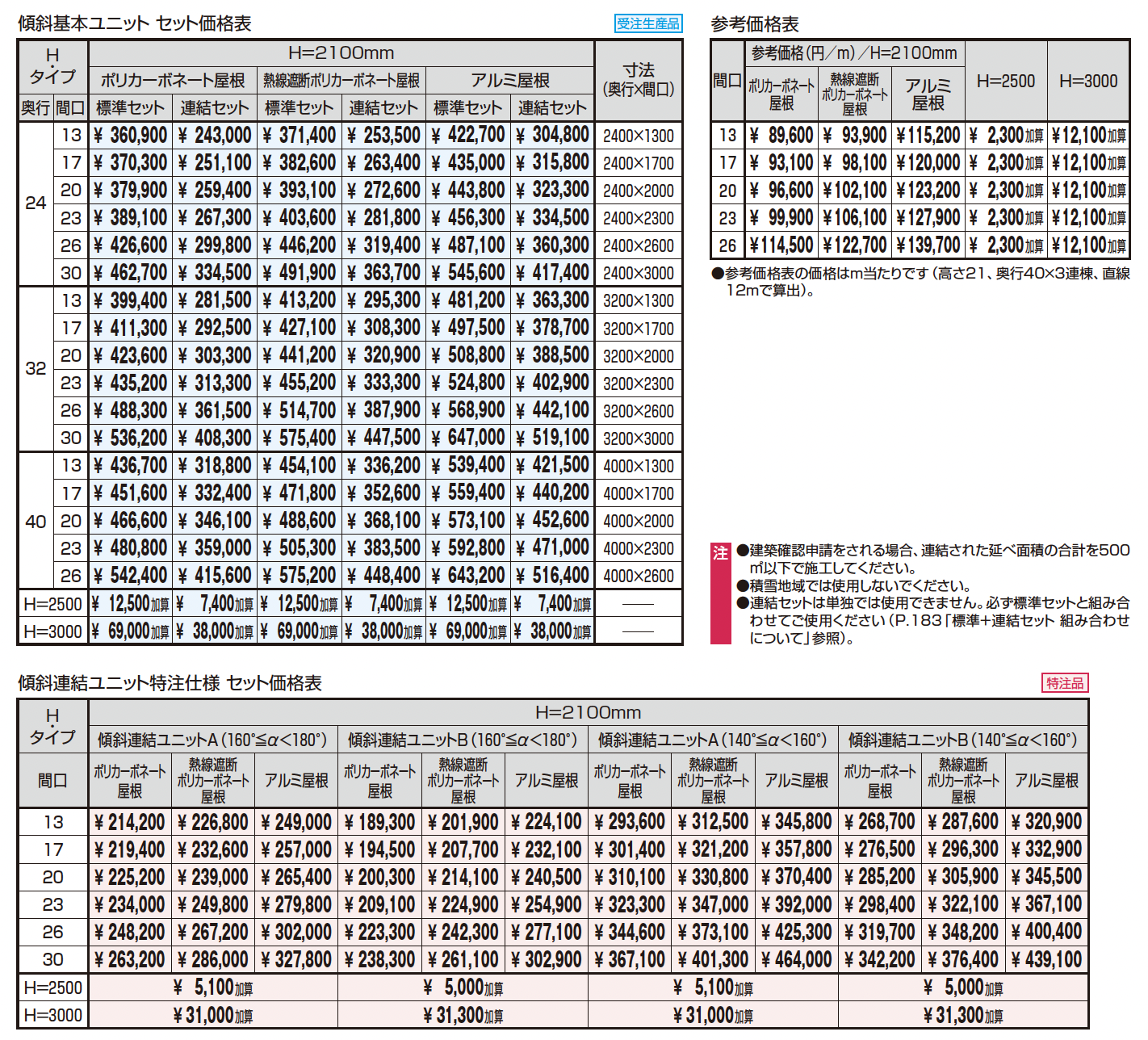Click the price ¥ 360,900 cell
This screenshot has height=1040, width=1148.
pyautogui.click(x=130, y=135)
